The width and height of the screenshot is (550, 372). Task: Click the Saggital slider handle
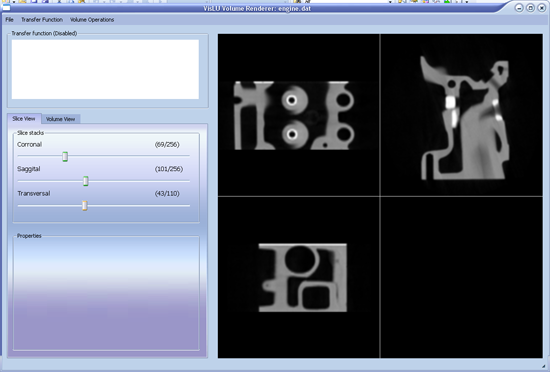point(86,181)
